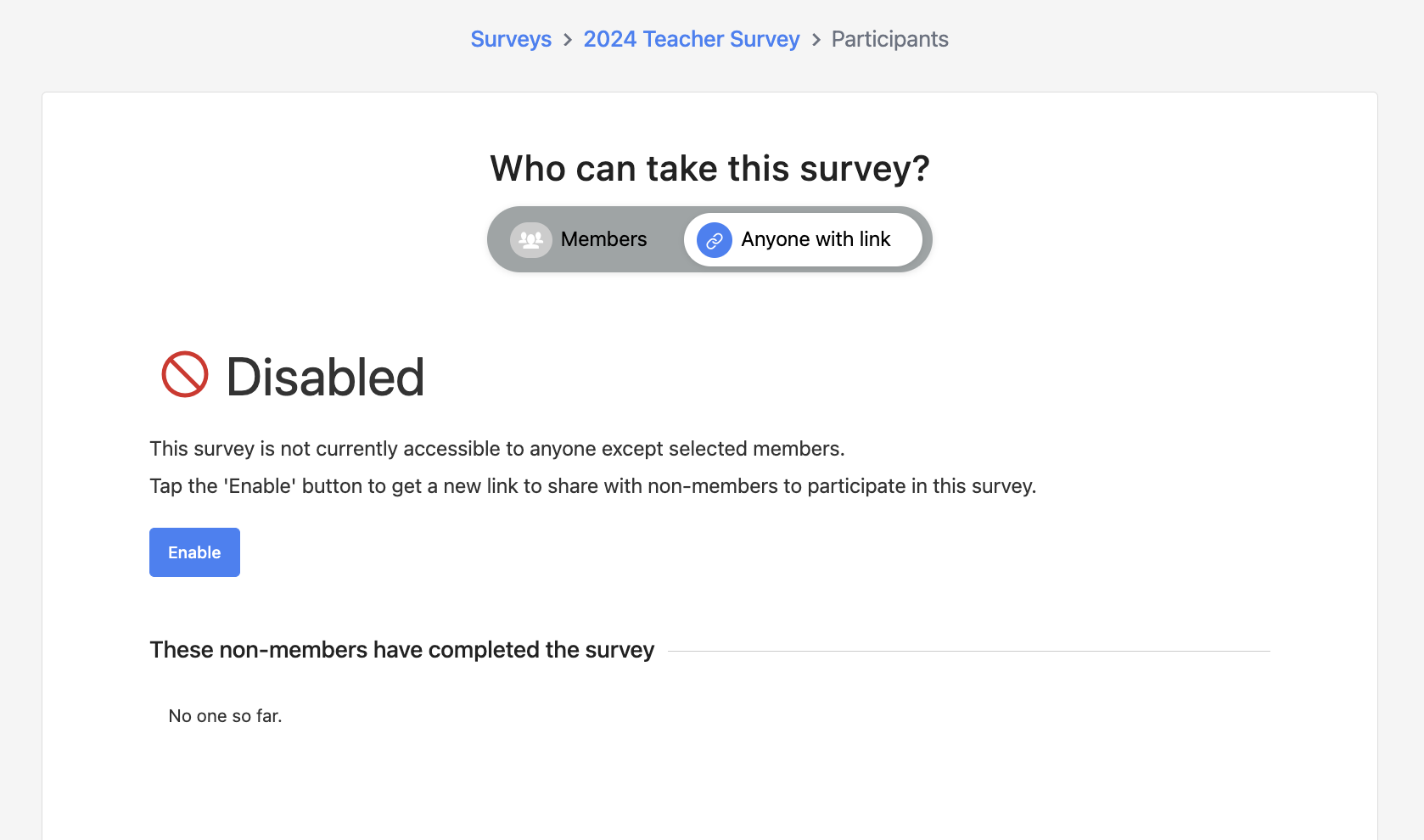The width and height of the screenshot is (1424, 840).
Task: Click the Tap the 'Enable' button instruction text
Action: 593,486
